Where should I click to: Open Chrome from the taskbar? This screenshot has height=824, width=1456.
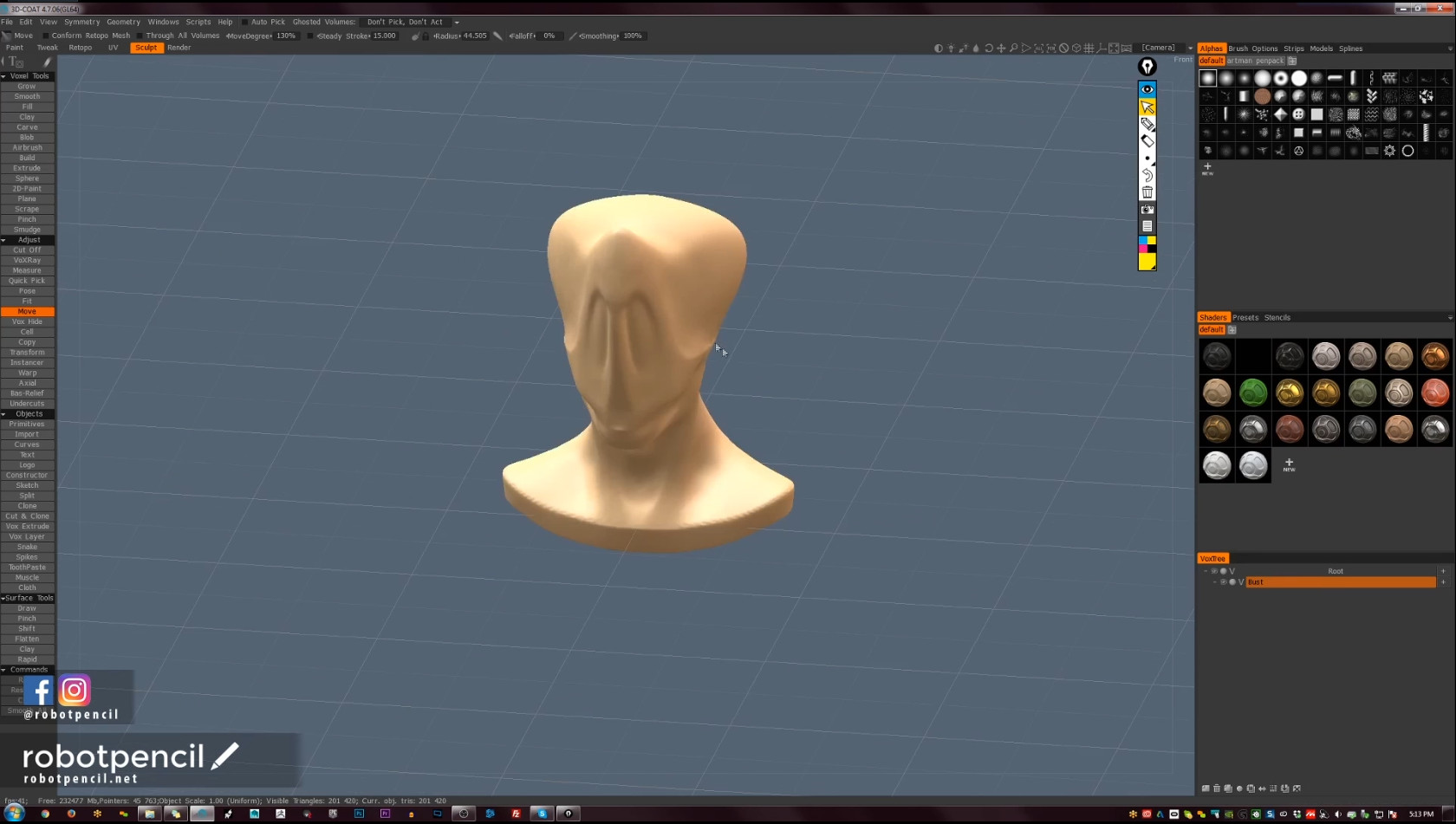pyautogui.click(x=45, y=814)
